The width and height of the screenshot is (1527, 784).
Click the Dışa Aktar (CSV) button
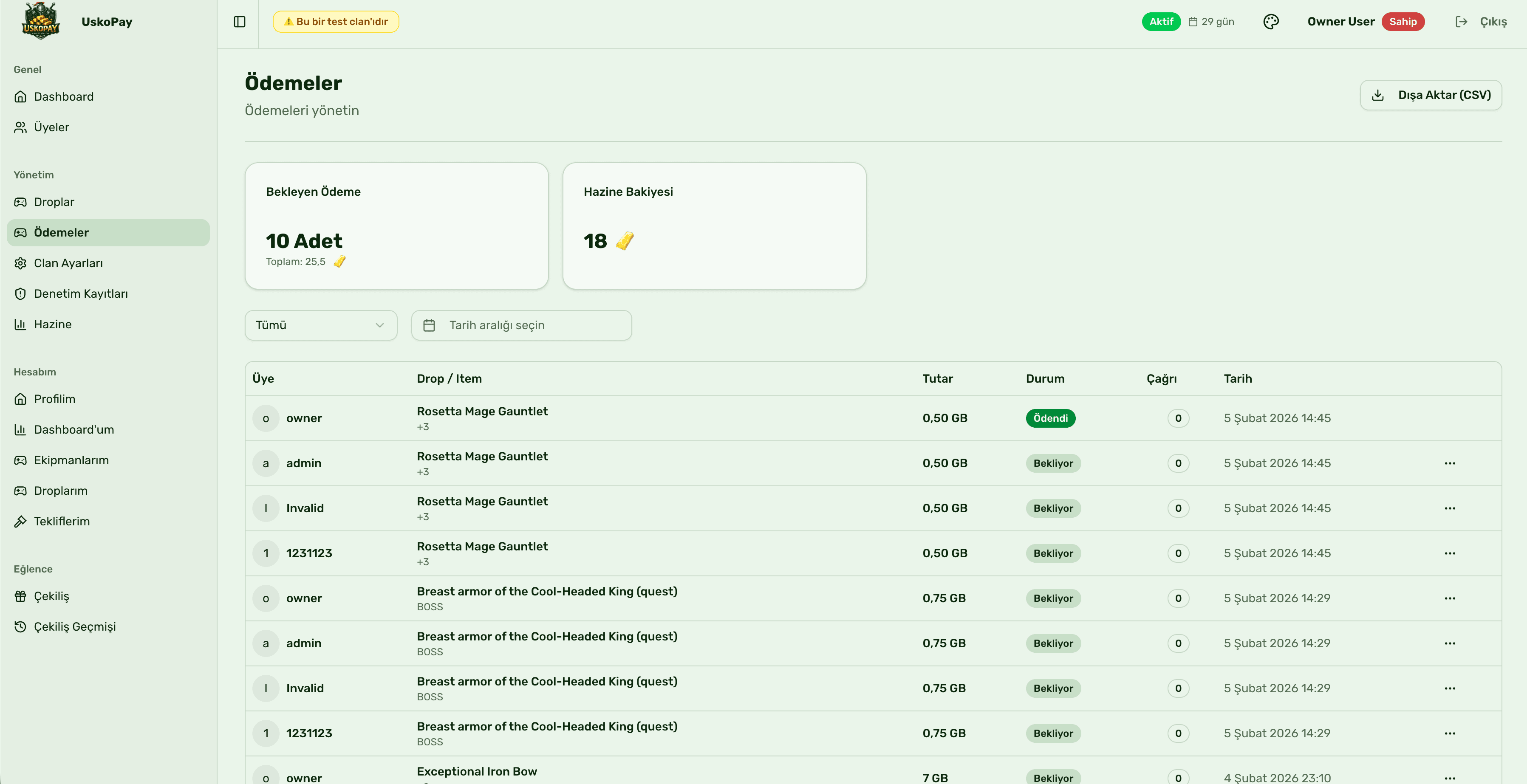1431,95
